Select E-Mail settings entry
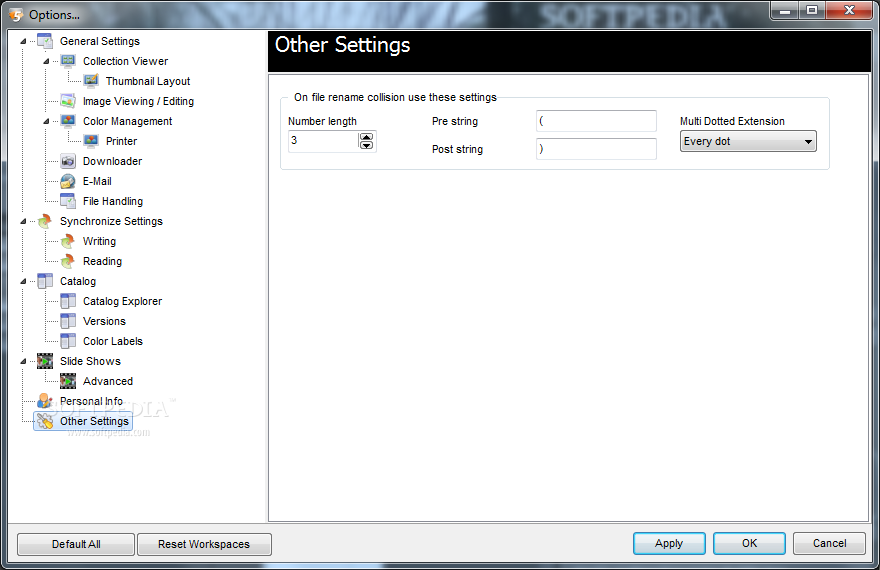 coord(98,181)
